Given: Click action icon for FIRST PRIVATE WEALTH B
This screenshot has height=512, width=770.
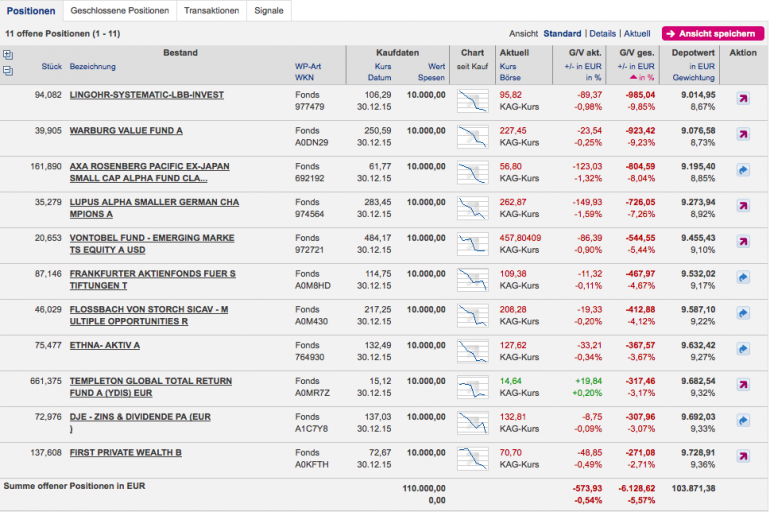Looking at the screenshot, I should coord(743,456).
